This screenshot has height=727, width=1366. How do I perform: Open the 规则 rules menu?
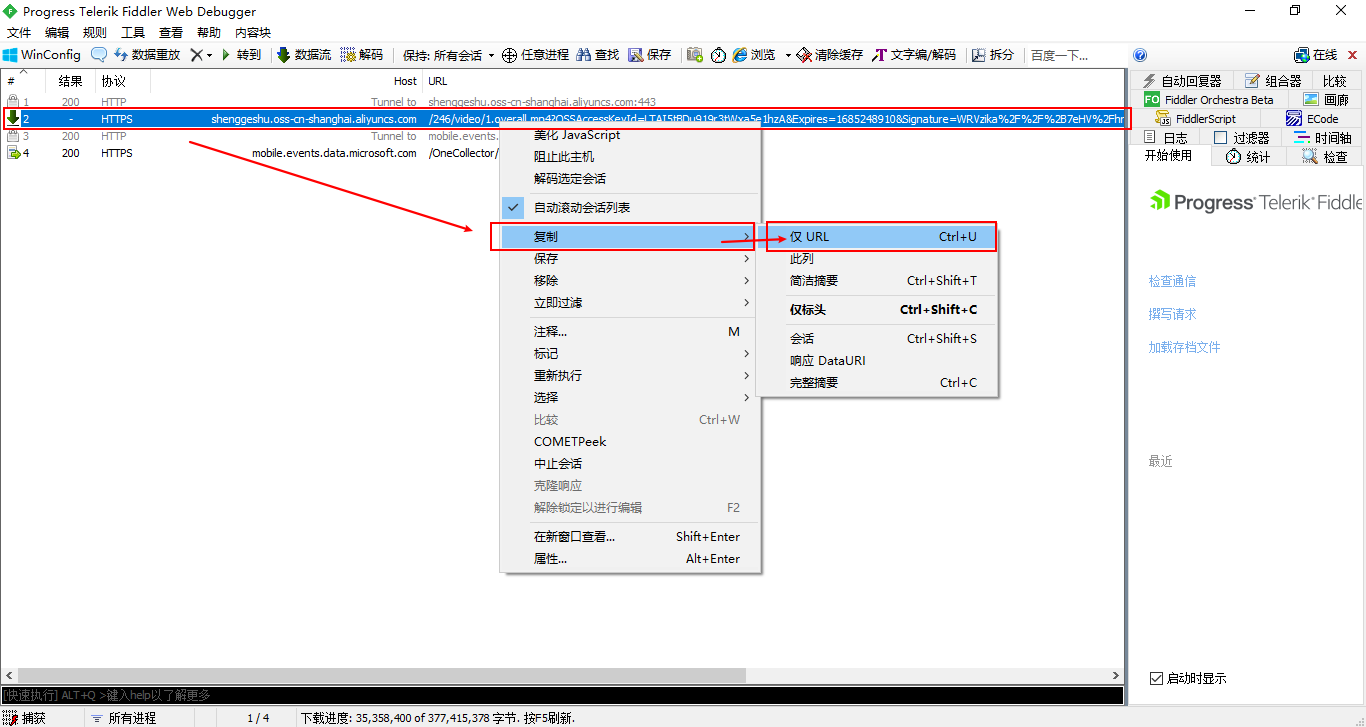95,33
